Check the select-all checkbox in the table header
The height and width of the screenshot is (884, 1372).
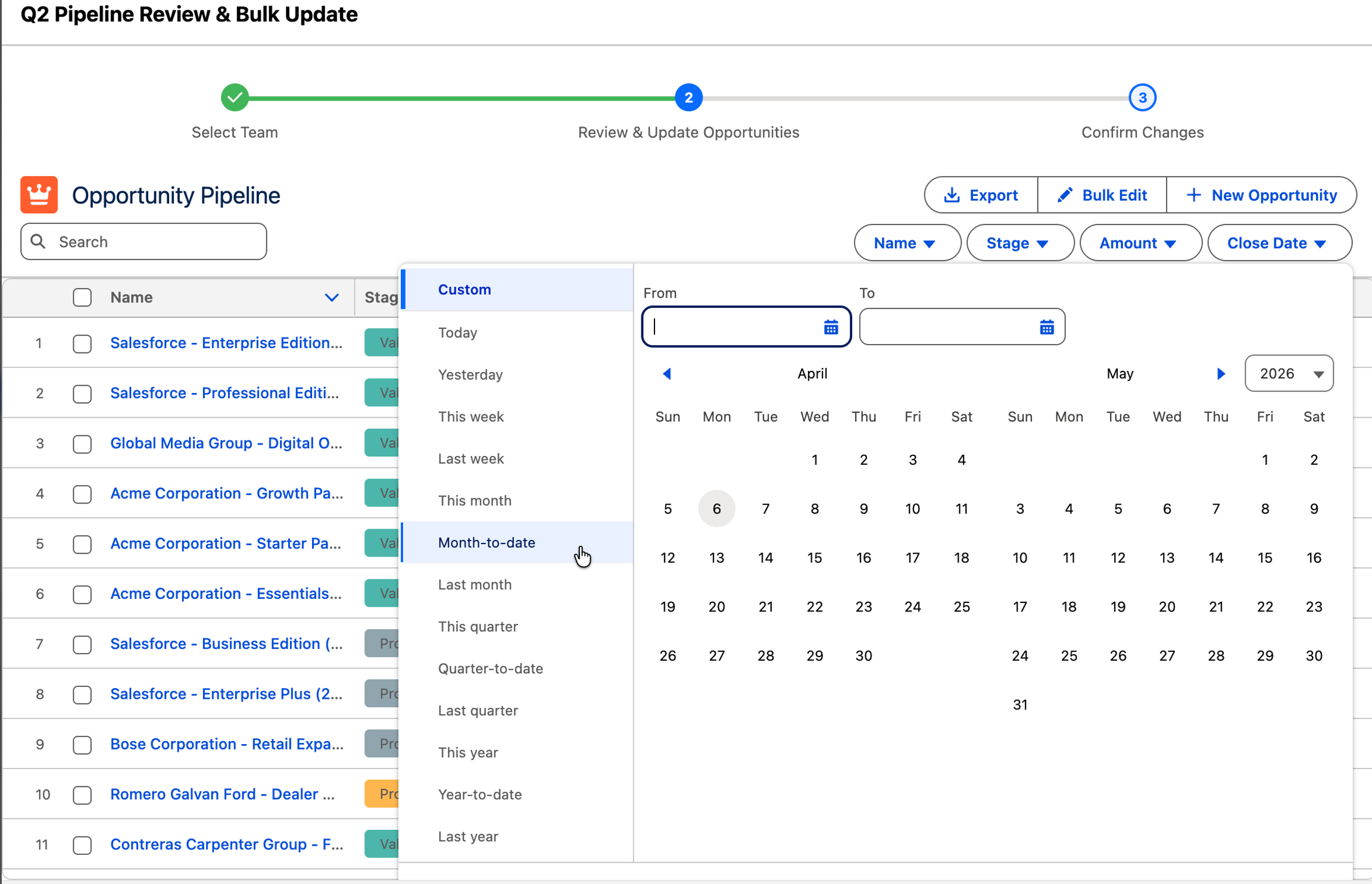[x=82, y=297]
